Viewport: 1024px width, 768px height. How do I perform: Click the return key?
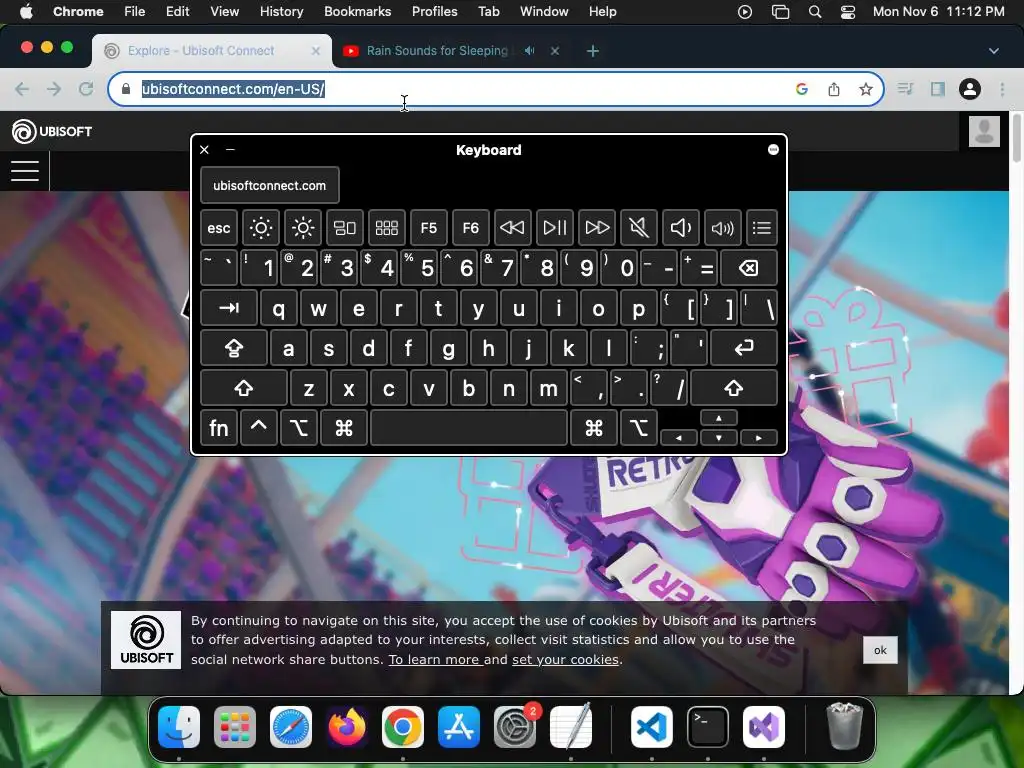[x=744, y=348]
